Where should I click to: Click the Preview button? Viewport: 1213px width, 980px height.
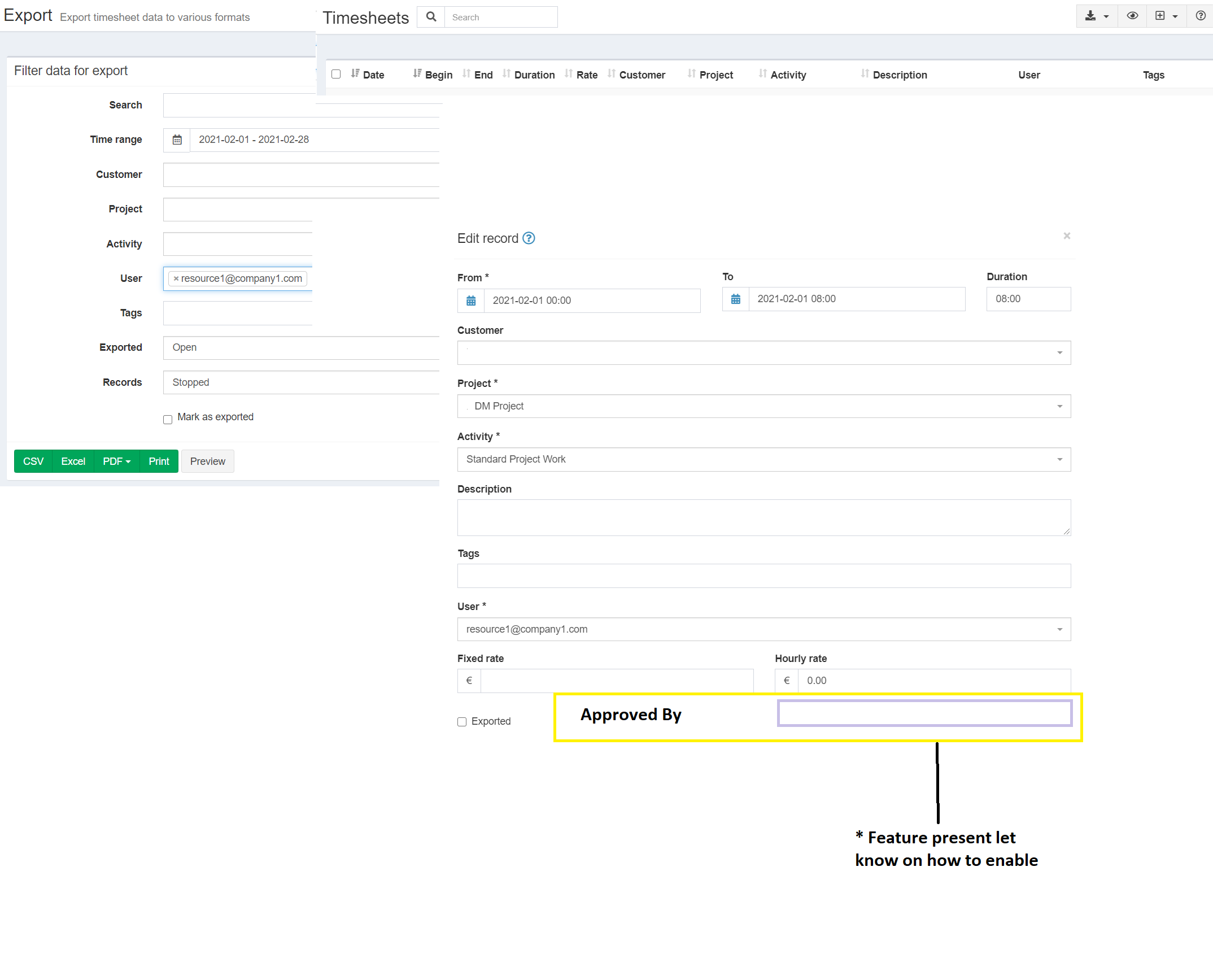(x=207, y=461)
